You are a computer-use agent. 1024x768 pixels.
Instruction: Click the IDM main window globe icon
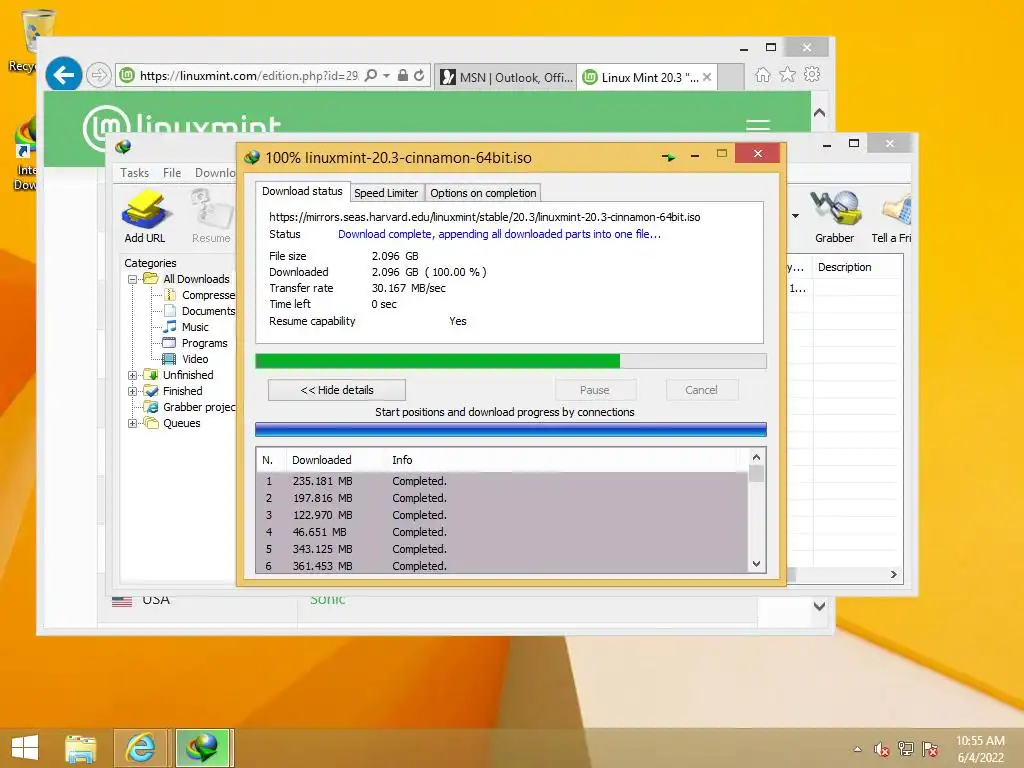[123, 147]
